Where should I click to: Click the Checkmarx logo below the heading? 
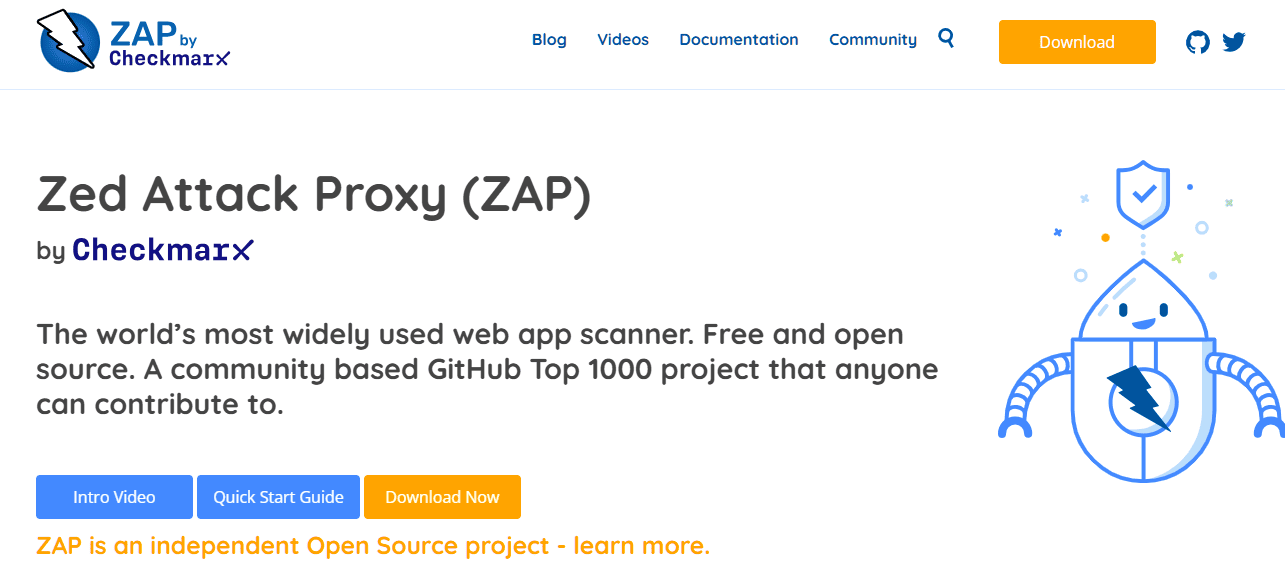[163, 250]
